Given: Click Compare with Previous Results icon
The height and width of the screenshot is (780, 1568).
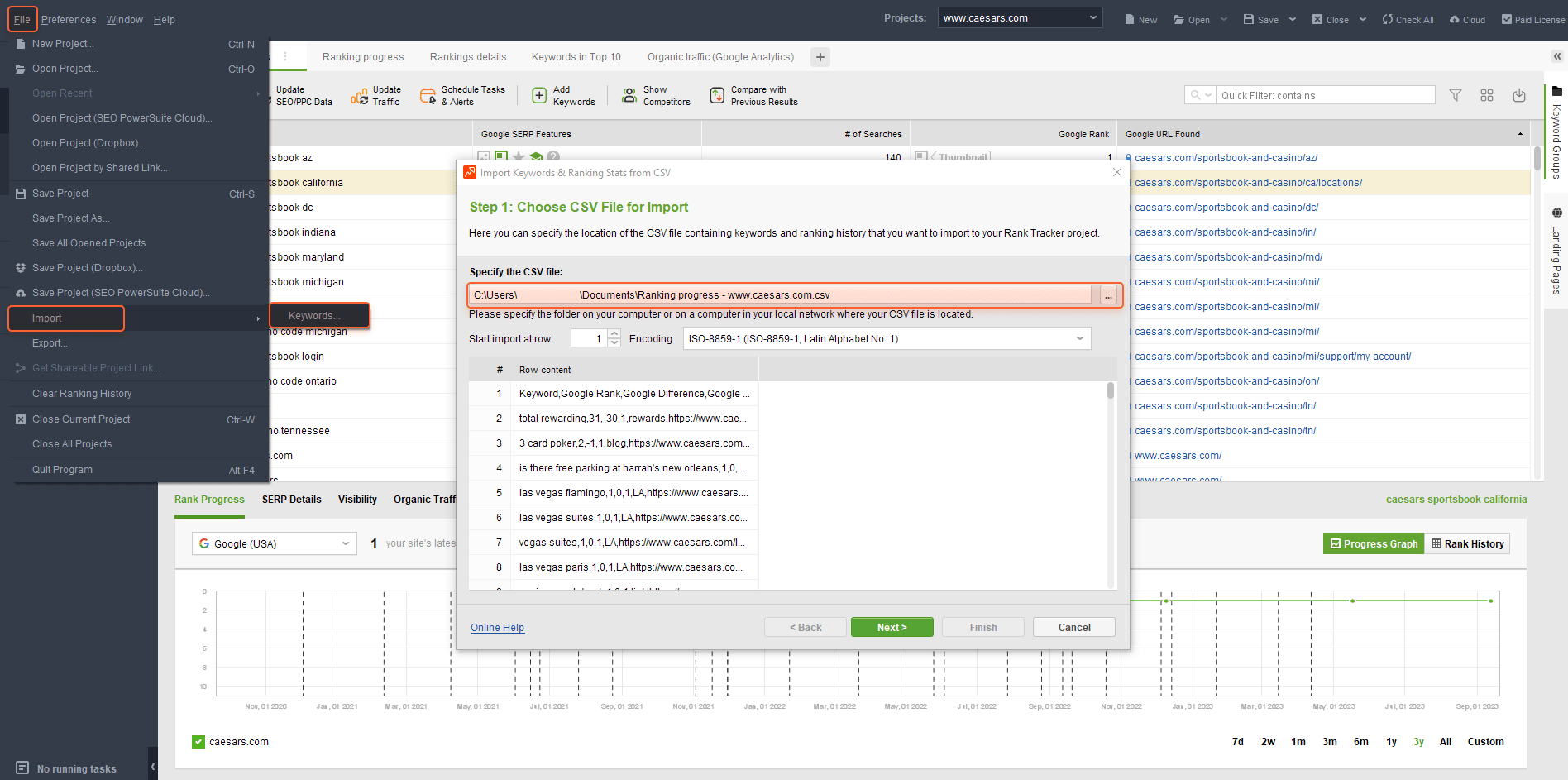Looking at the screenshot, I should click(717, 96).
